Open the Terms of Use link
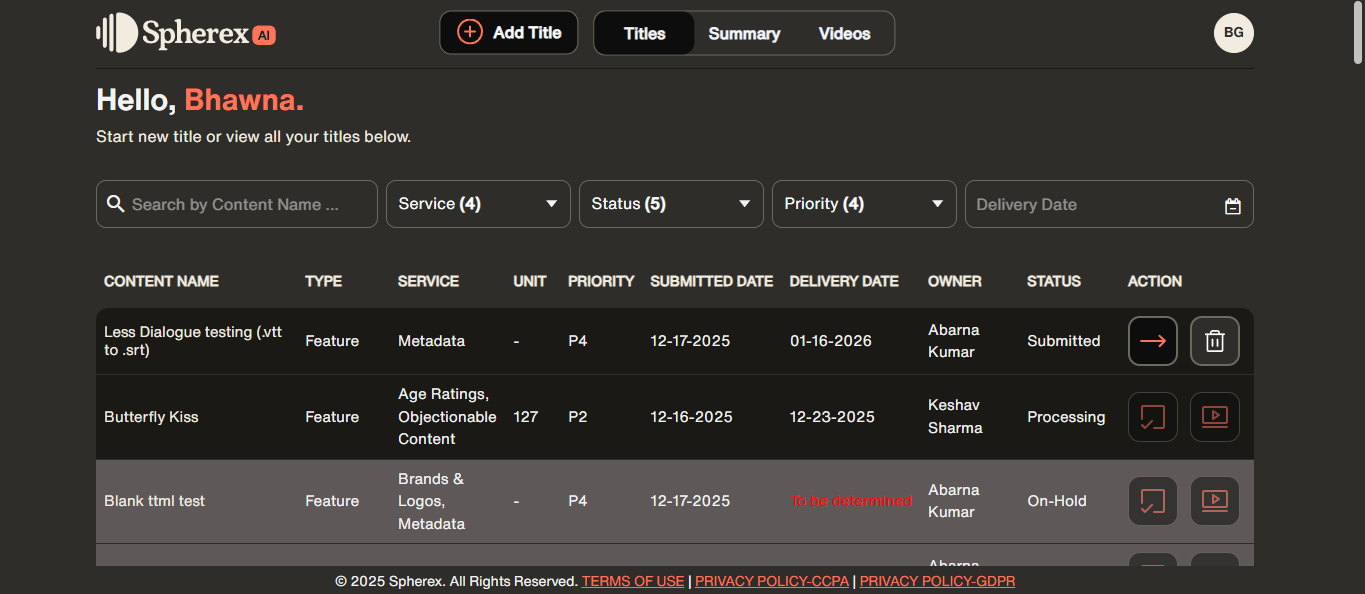This screenshot has height=594, width=1365. [633, 581]
